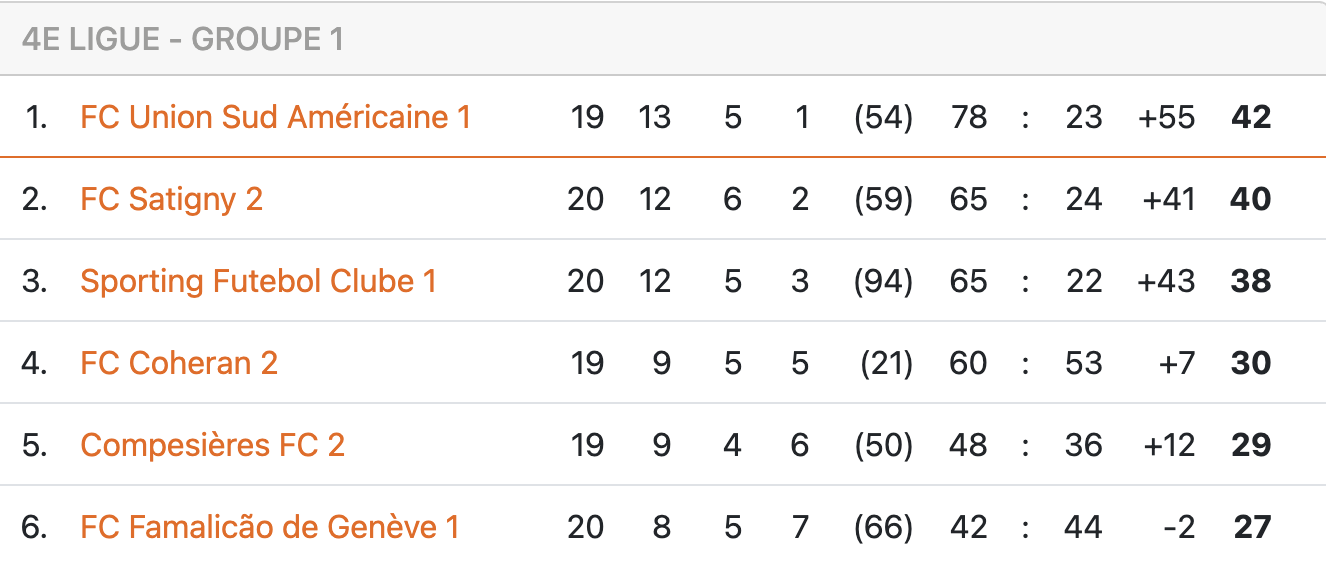The width and height of the screenshot is (1326, 562).
Task: Open the Compesières FC 2 team link
Action: tap(212, 445)
